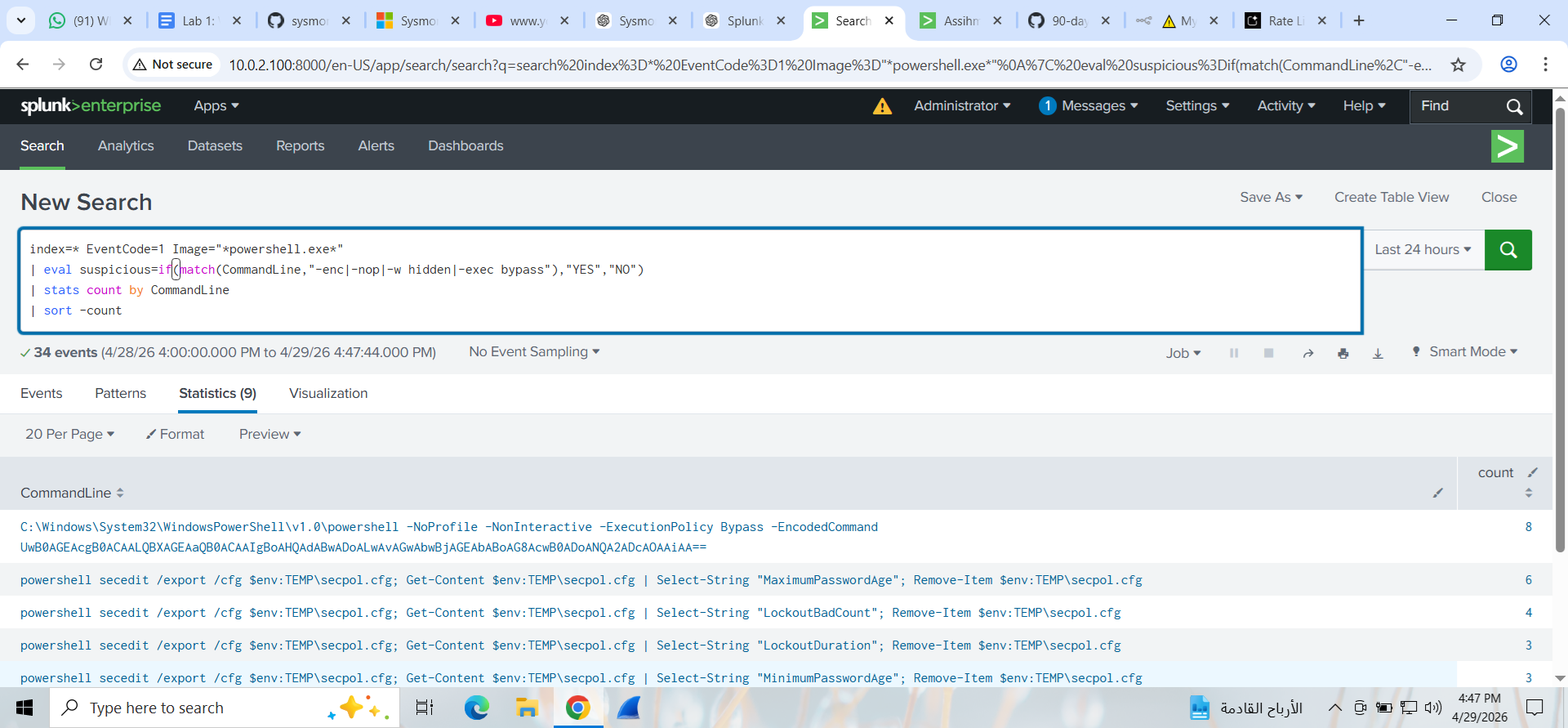Screen dimensions: 1568x728
Task: Open a new browser tab
Action: coord(1359,20)
